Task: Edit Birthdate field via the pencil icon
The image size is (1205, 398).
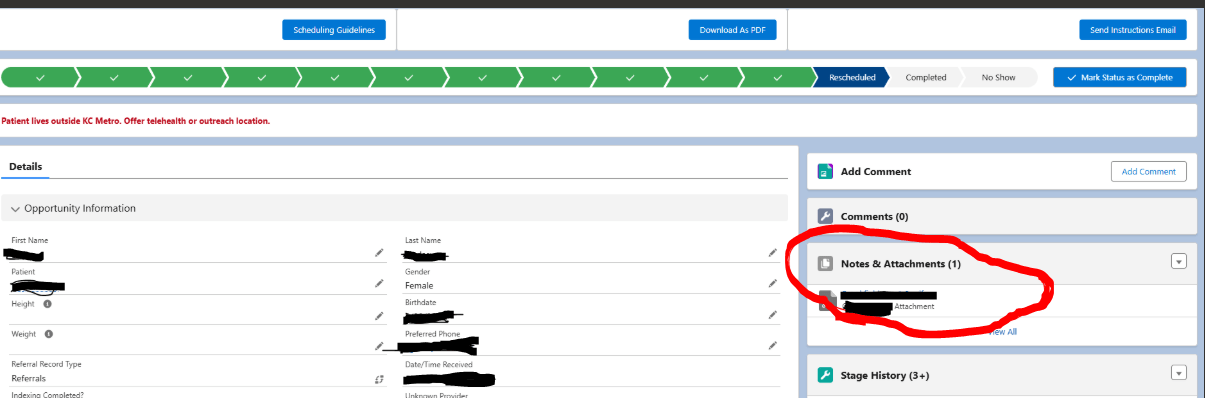Action: (x=772, y=314)
